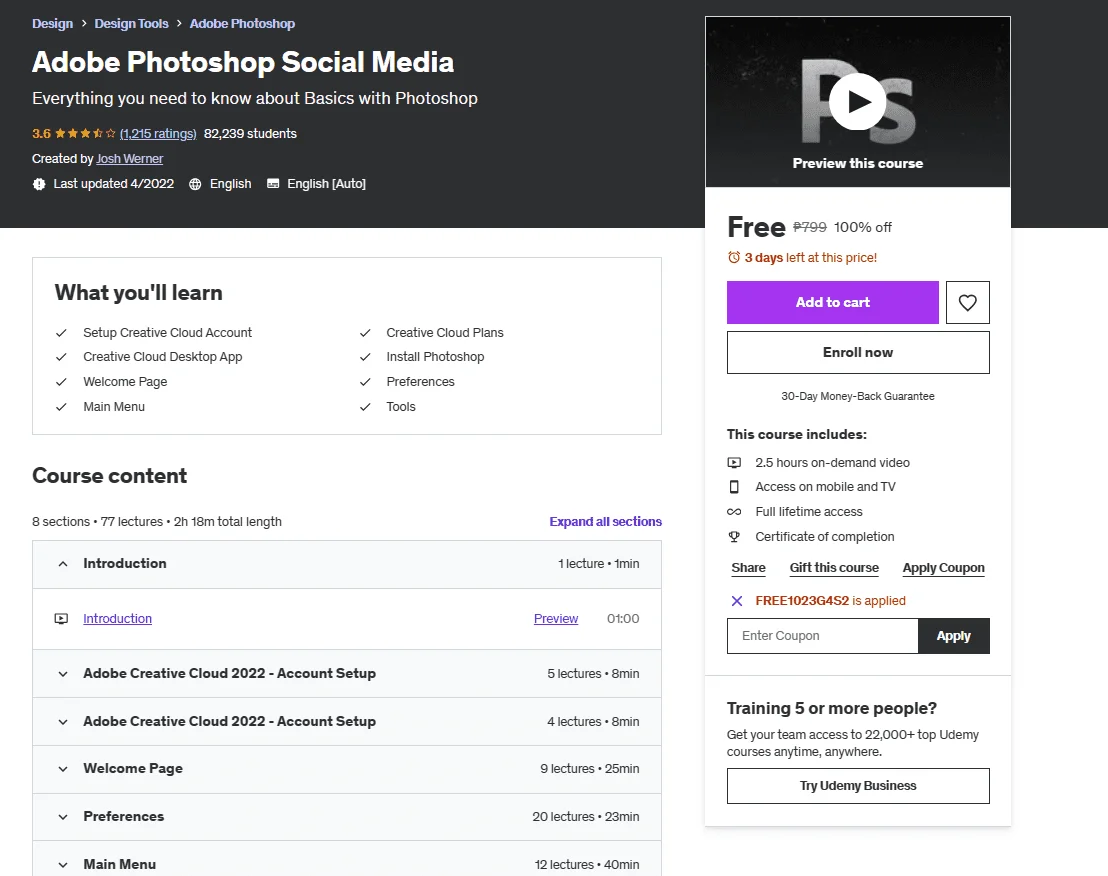Click Gift this course
Viewport: 1108px width, 876px height.
(x=834, y=568)
